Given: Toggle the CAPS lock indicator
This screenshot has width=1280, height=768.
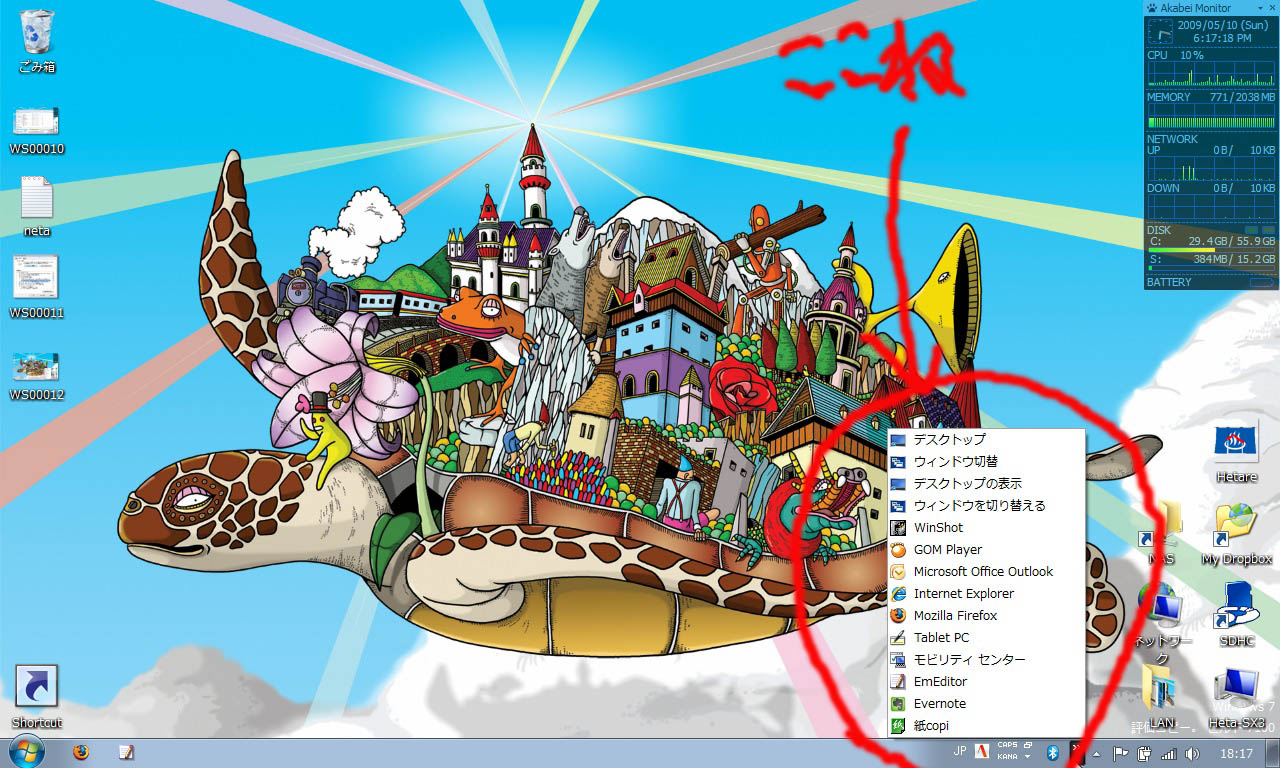Looking at the screenshot, I should [x=1007, y=746].
